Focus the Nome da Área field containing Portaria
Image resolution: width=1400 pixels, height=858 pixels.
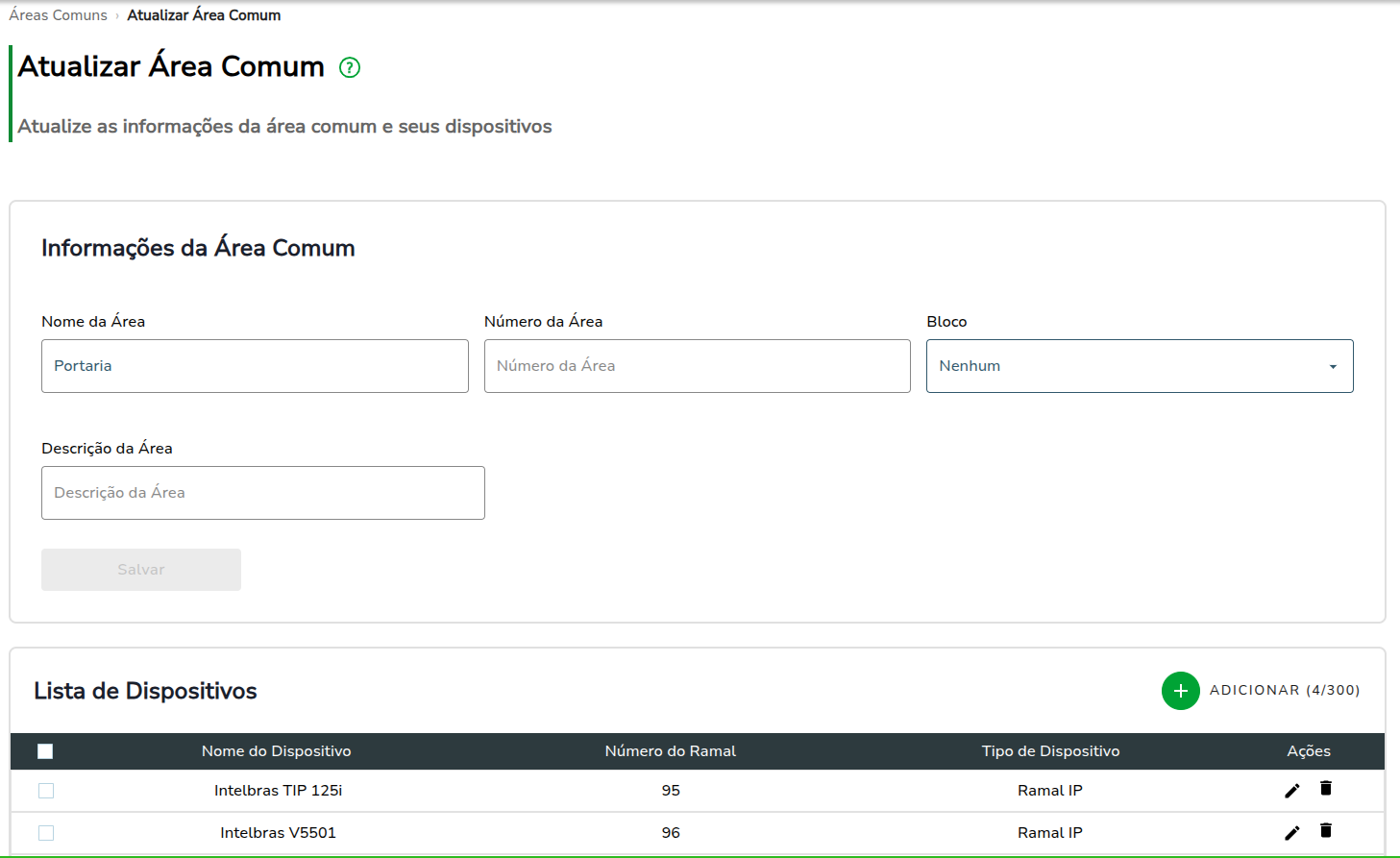255,366
